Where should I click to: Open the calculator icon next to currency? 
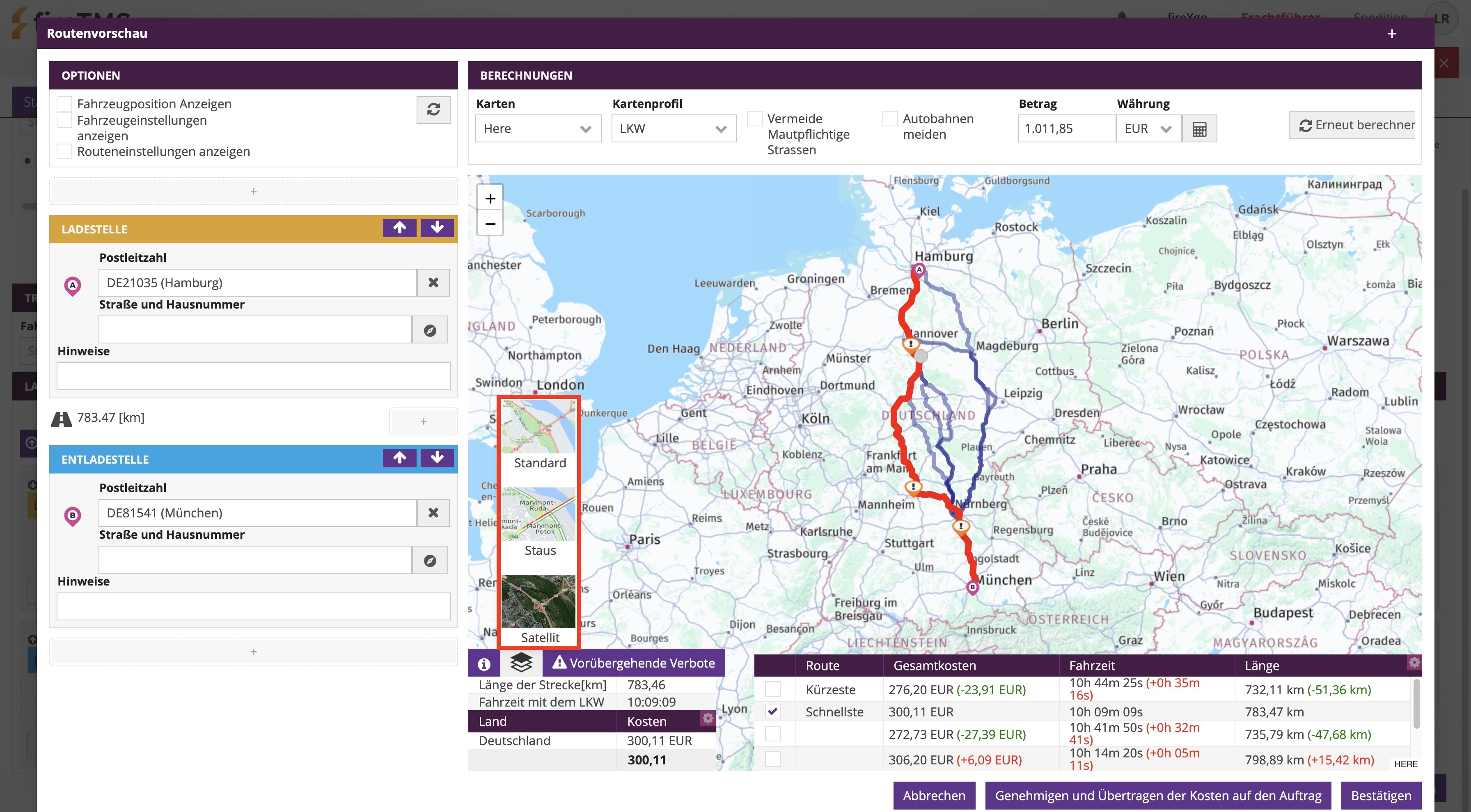coord(1199,129)
